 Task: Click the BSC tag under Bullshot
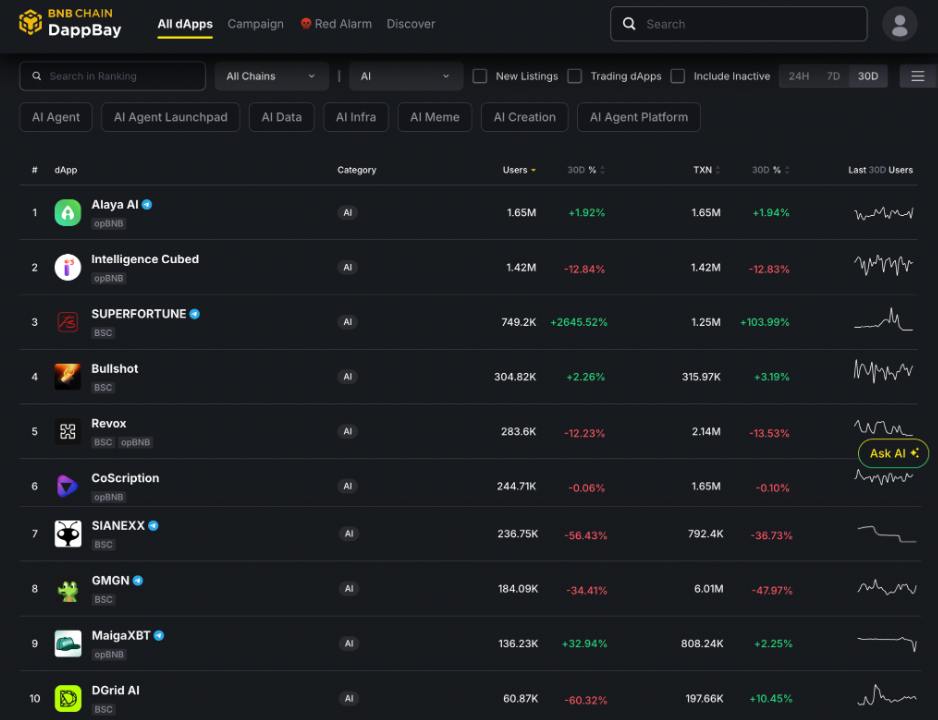click(103, 388)
